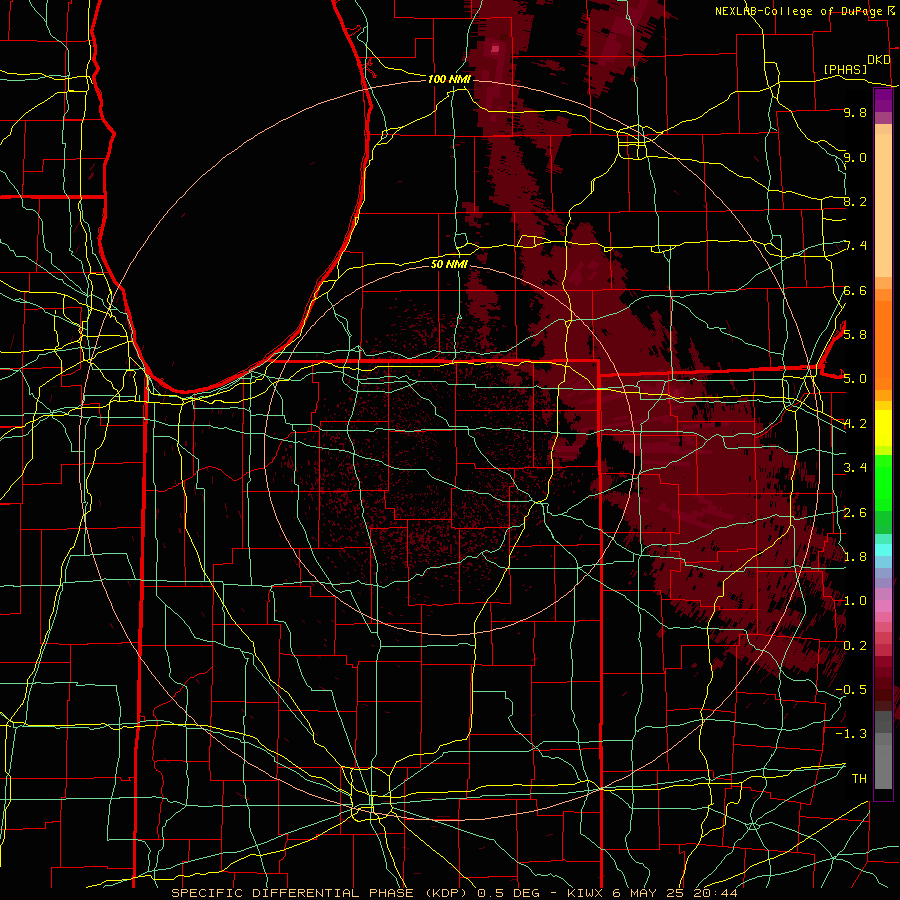
Task: Click the 1.8 legend value
Action: [855, 557]
